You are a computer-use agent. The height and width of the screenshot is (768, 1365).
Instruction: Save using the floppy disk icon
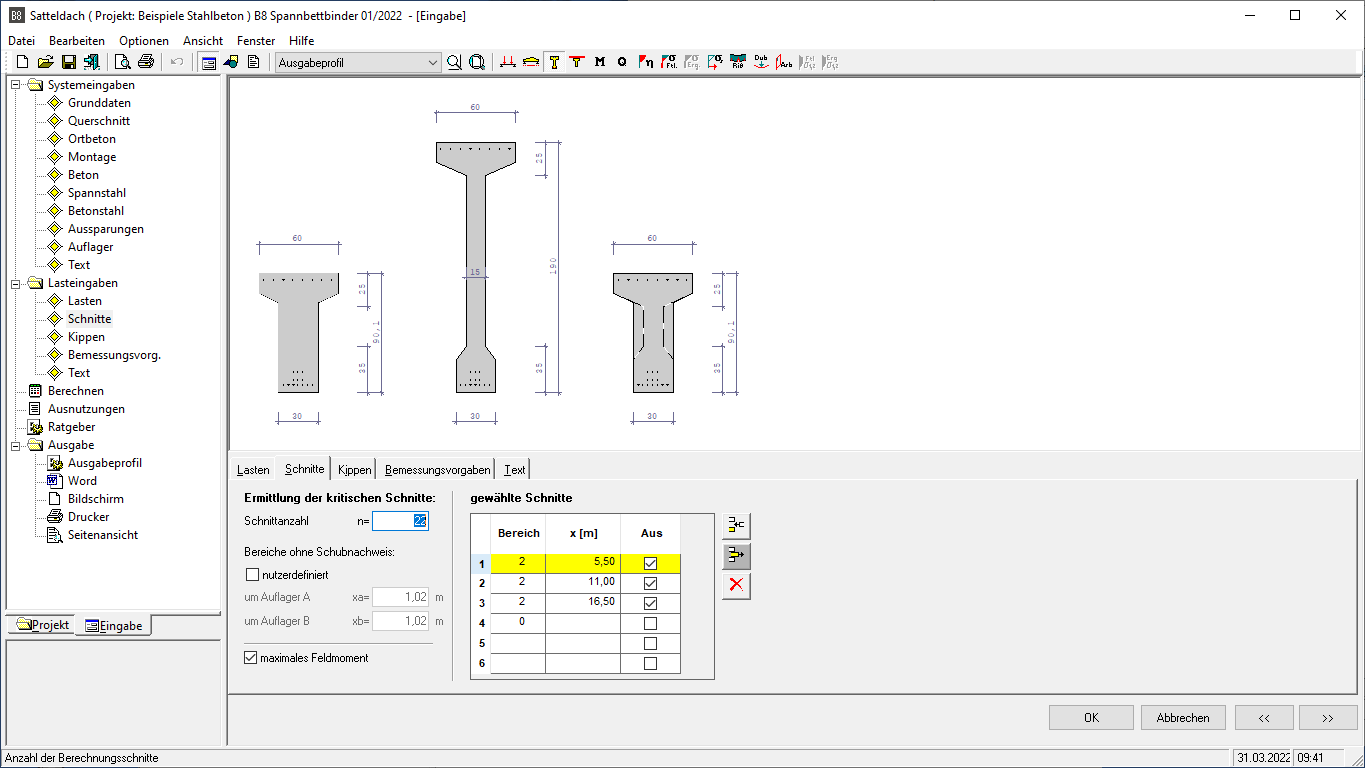(69, 62)
